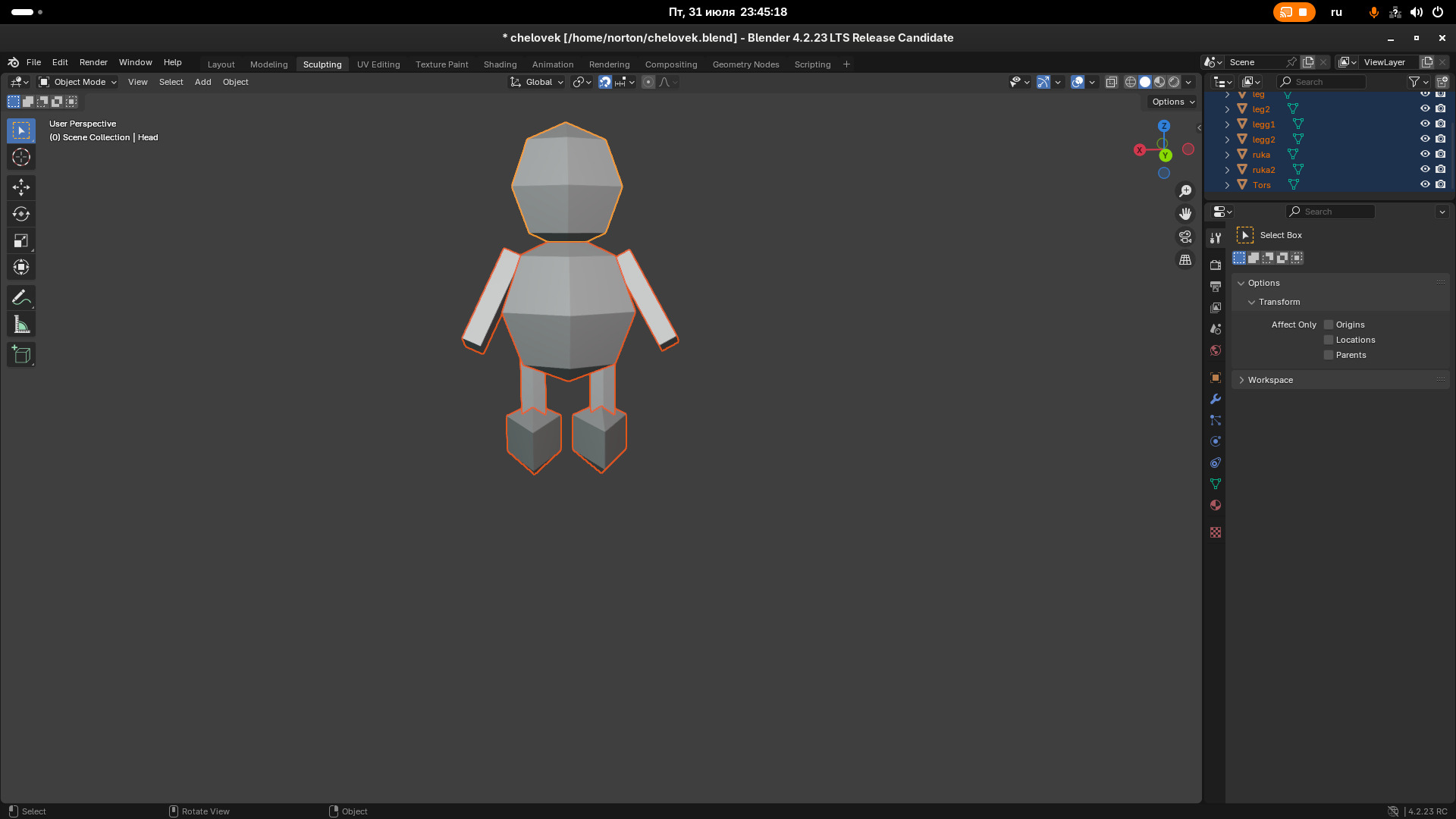Open the Tool tab in Properties editor

1216,237
